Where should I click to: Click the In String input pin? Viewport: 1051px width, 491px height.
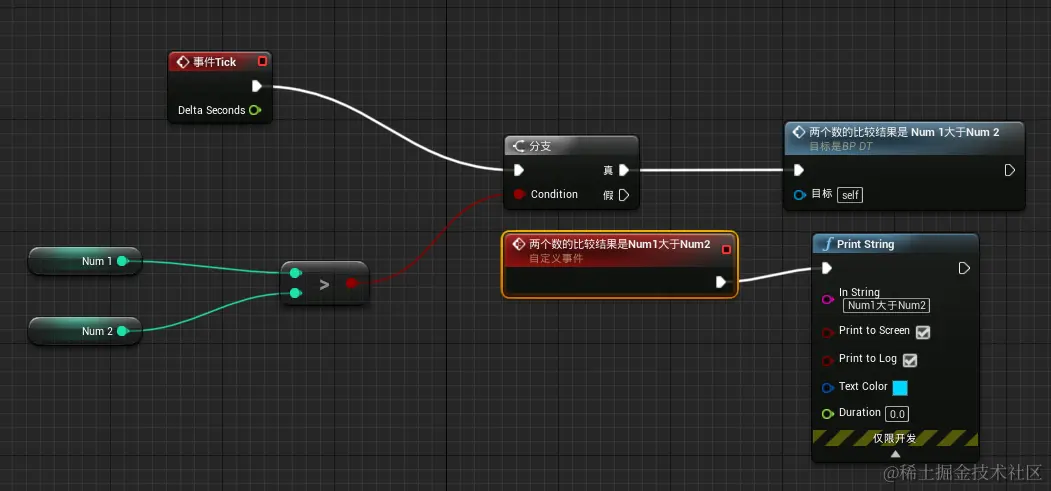coord(828,299)
